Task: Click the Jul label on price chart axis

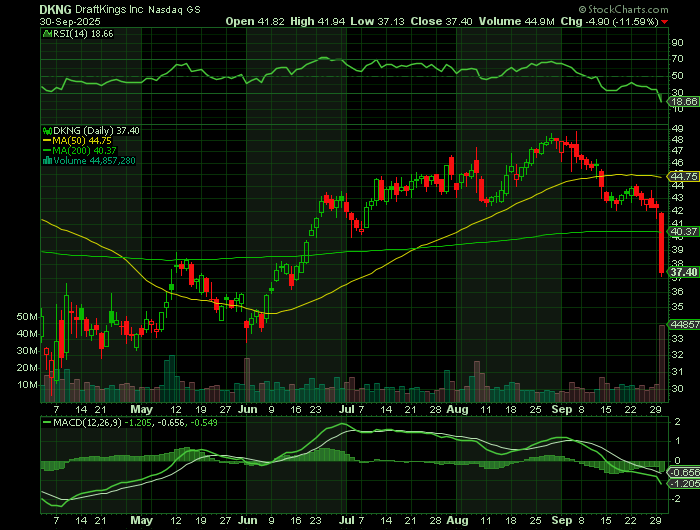Action: pos(346,409)
